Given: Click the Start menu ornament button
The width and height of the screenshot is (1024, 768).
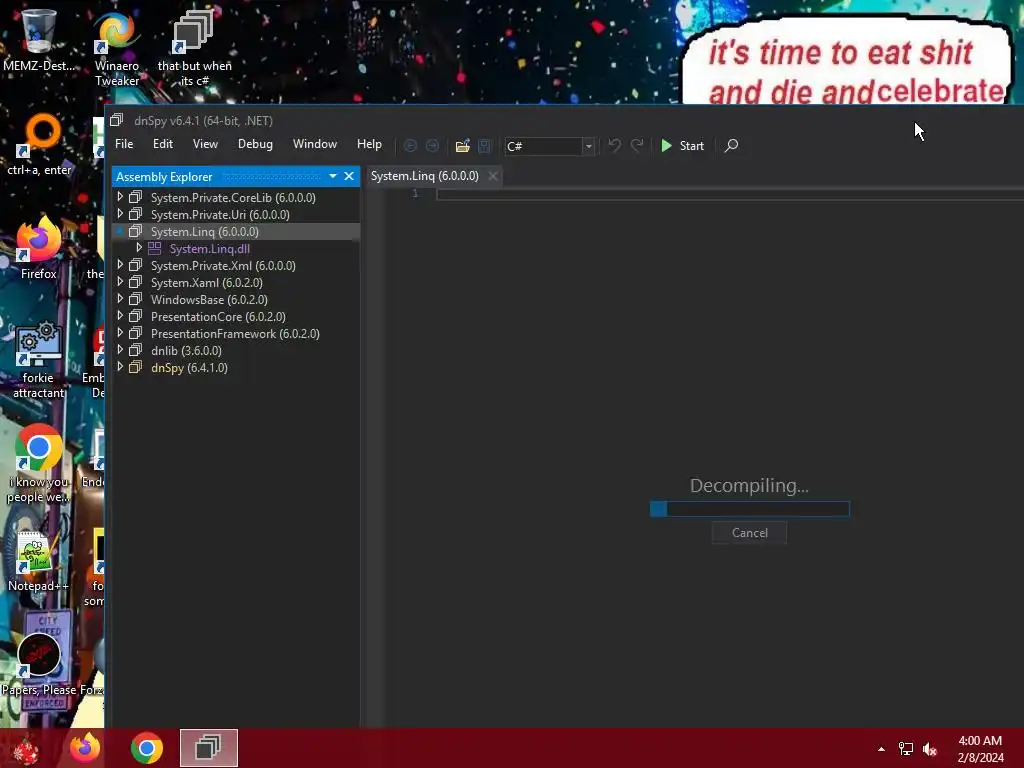Looking at the screenshot, I should tap(26, 750).
